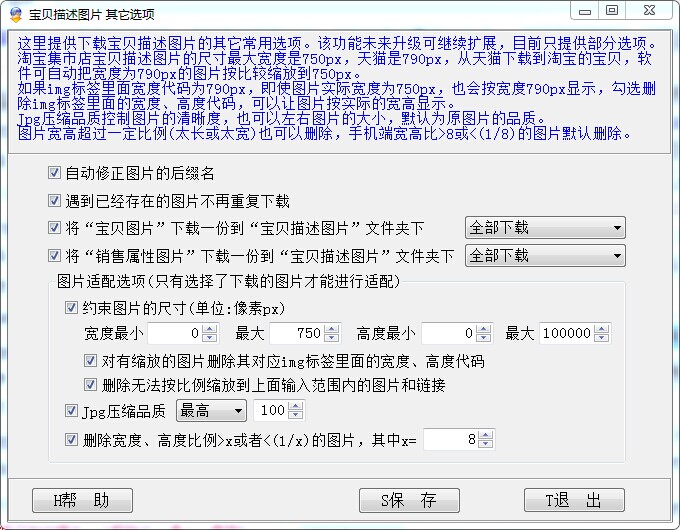Decrease 高度 最大 100000 with down arrow
Viewport: 680px width, 530px height.
pos(603,338)
